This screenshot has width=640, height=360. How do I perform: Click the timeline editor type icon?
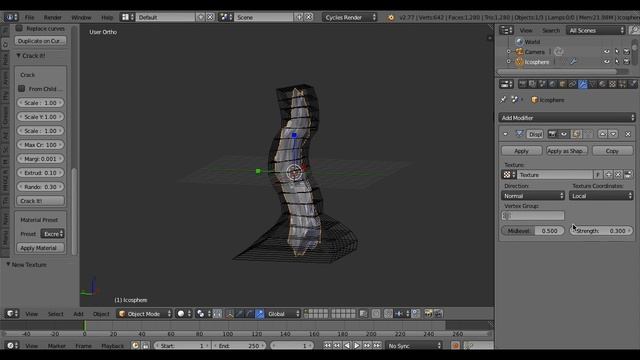coord(12,345)
